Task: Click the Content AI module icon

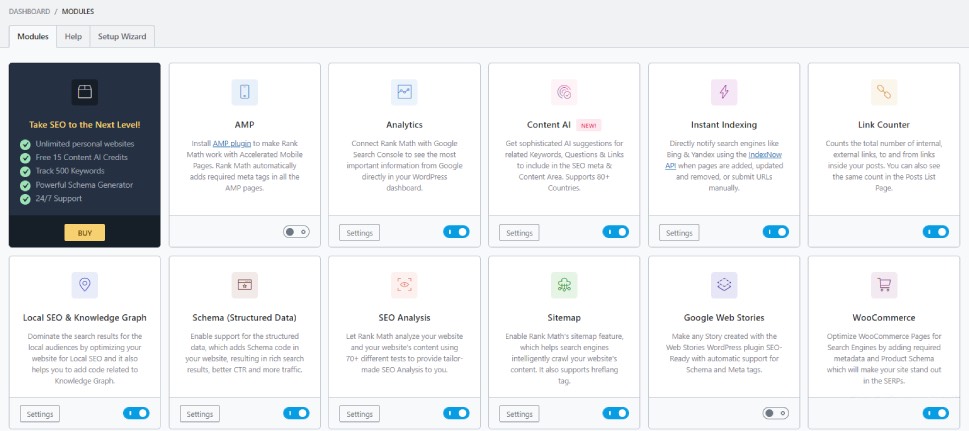Action: pos(564,92)
